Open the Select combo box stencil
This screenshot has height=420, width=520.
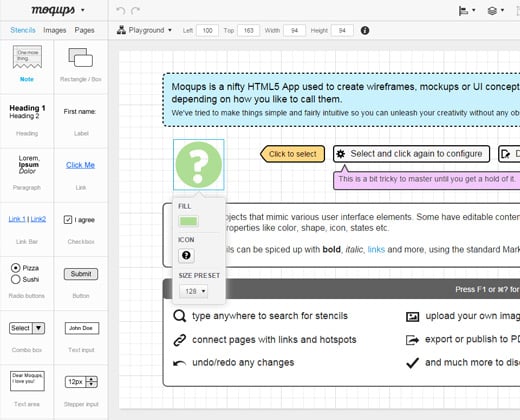coord(27,328)
